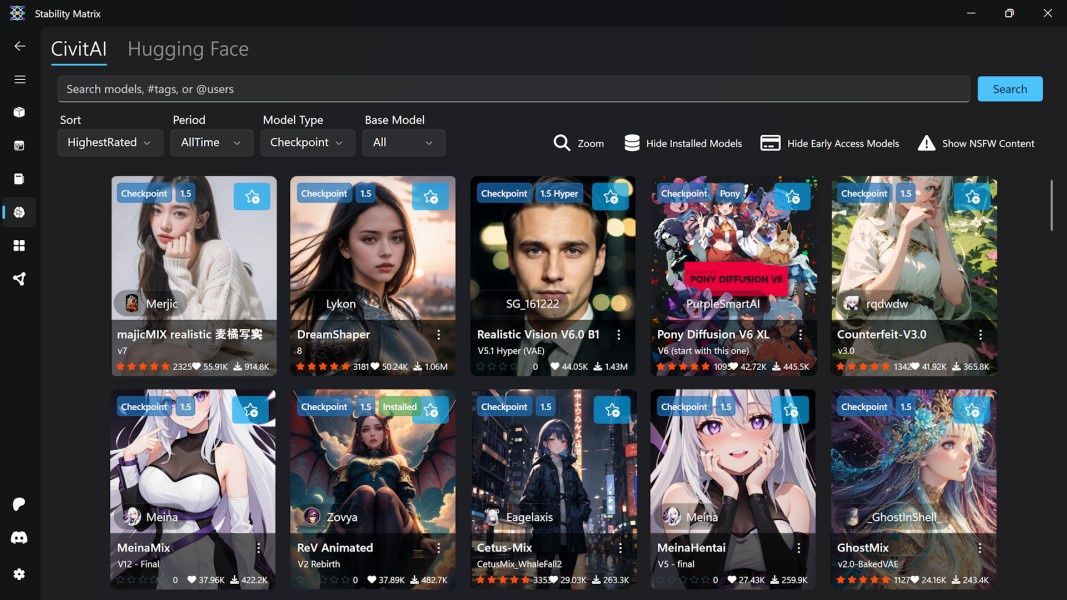Open the Output grid icon in sidebar
The image size is (1067, 600).
20,246
